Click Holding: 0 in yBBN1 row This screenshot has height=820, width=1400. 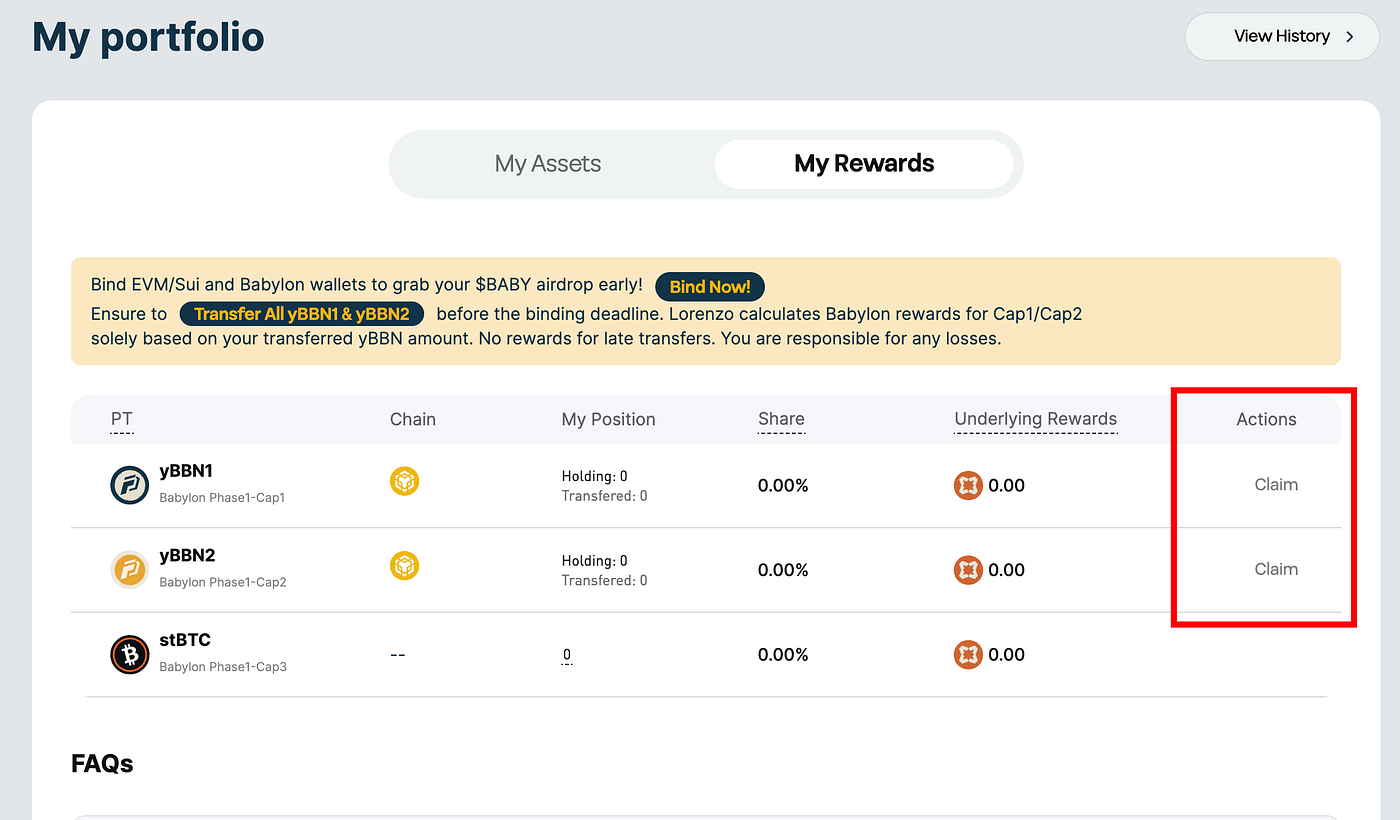click(x=595, y=476)
